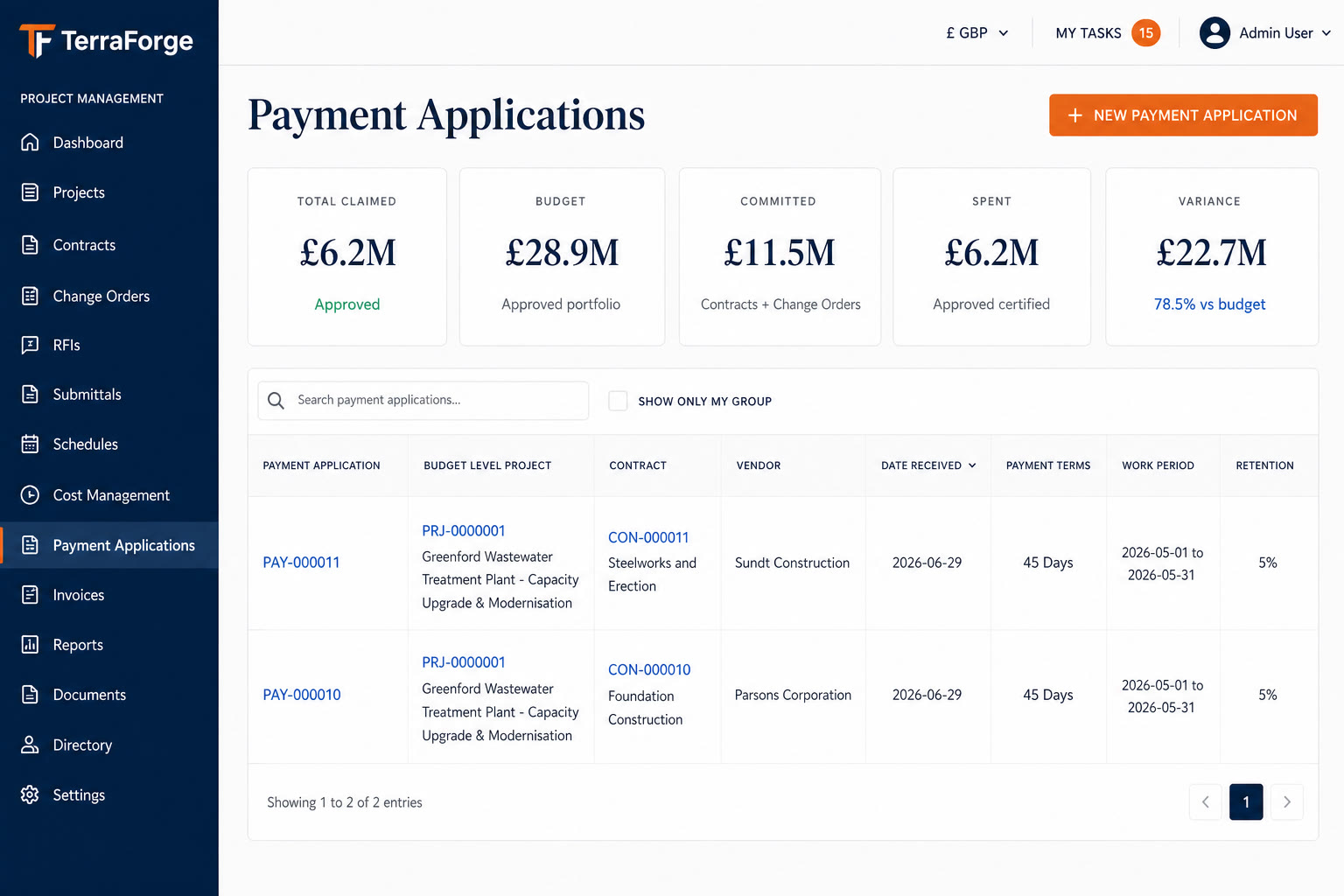Click the Reports chart icon

[x=30, y=644]
